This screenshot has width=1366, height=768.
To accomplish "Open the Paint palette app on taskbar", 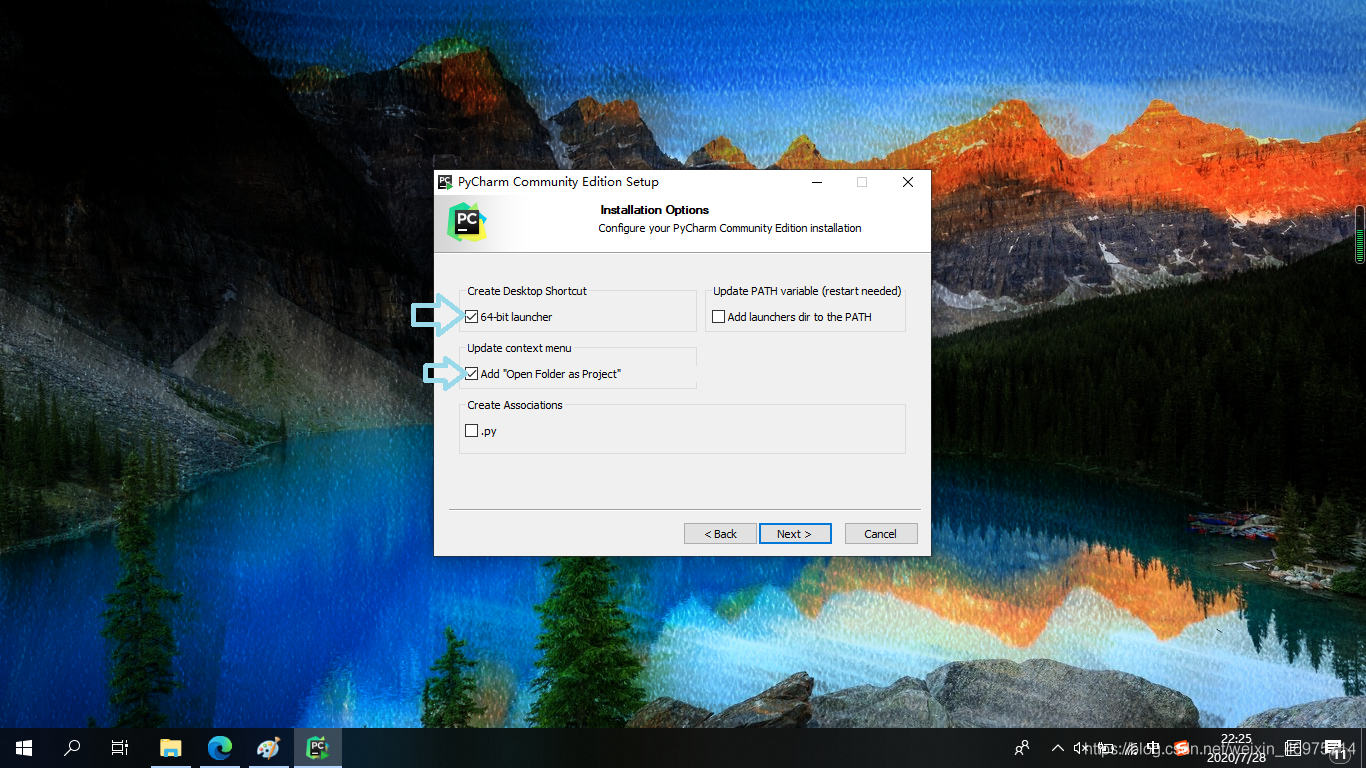I will pyautogui.click(x=269, y=748).
